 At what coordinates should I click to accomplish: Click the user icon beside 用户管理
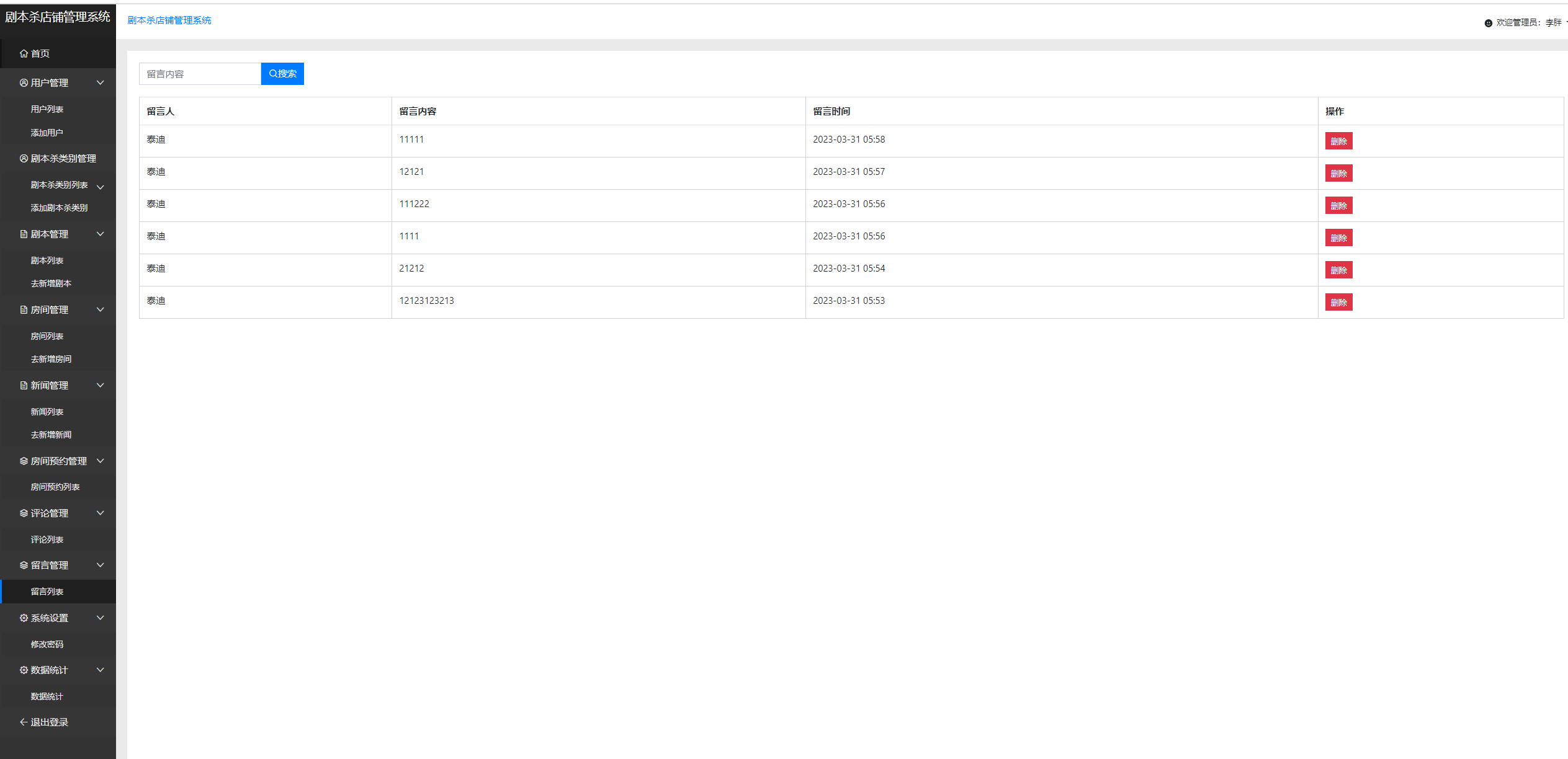24,83
